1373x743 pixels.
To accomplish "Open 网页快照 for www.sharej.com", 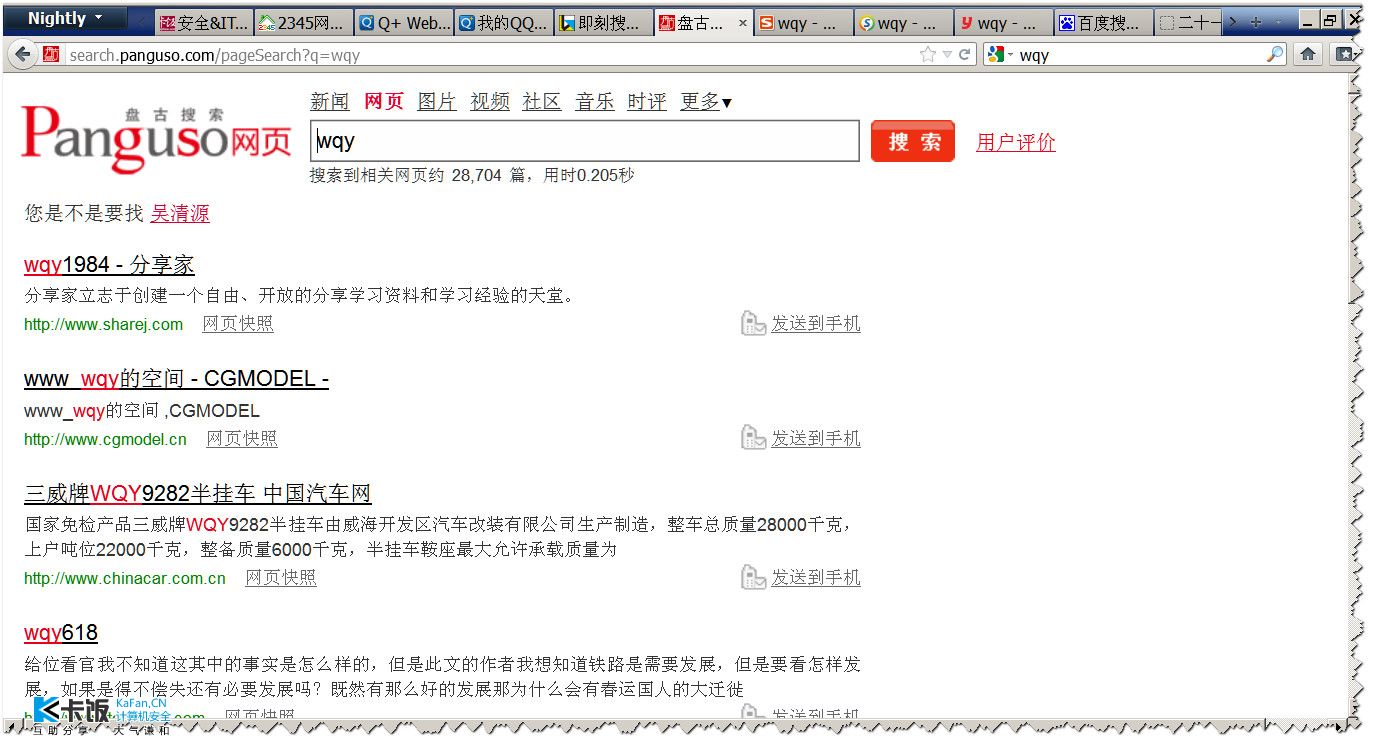I will (238, 324).
